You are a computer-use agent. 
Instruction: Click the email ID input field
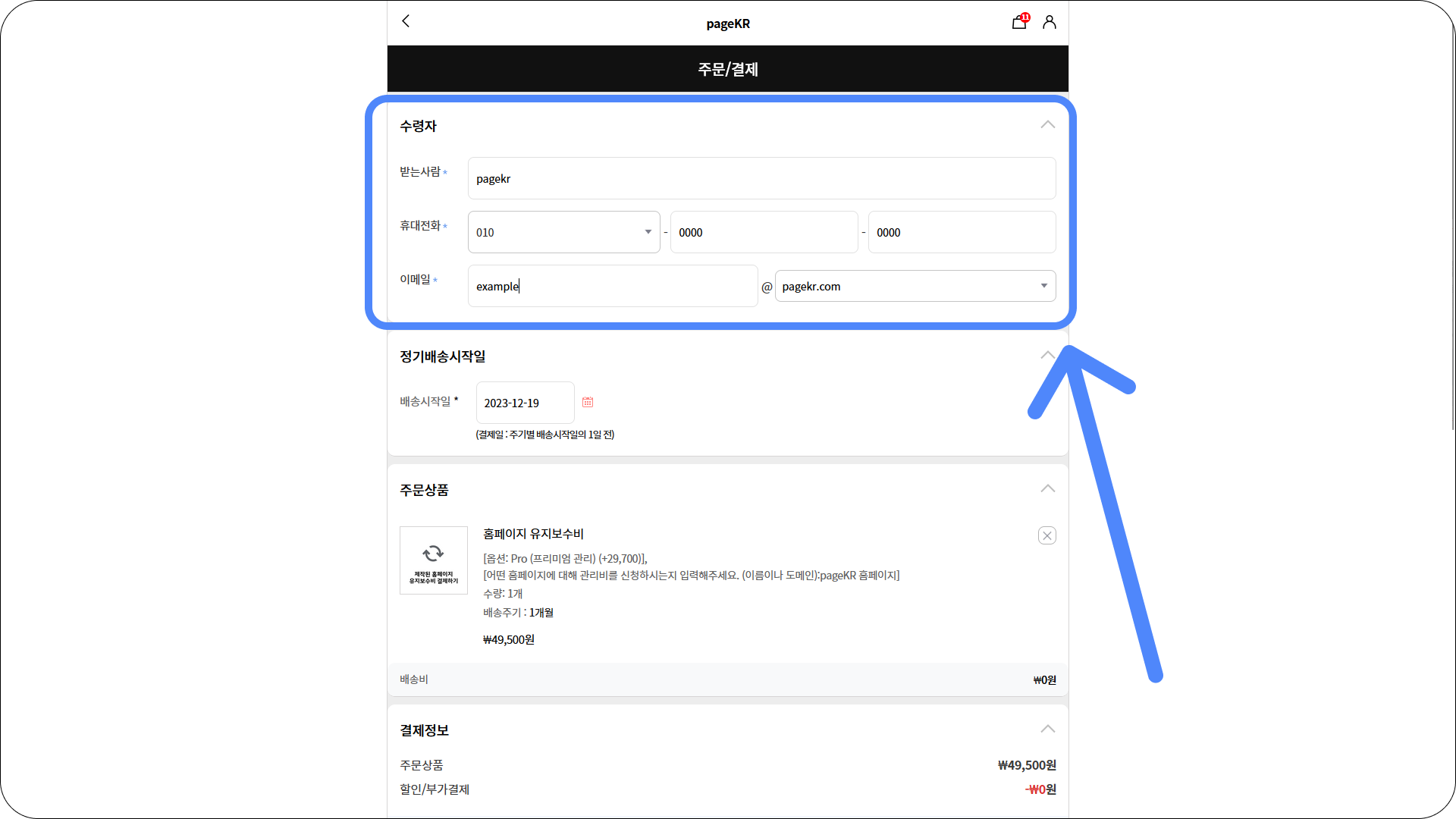point(613,286)
